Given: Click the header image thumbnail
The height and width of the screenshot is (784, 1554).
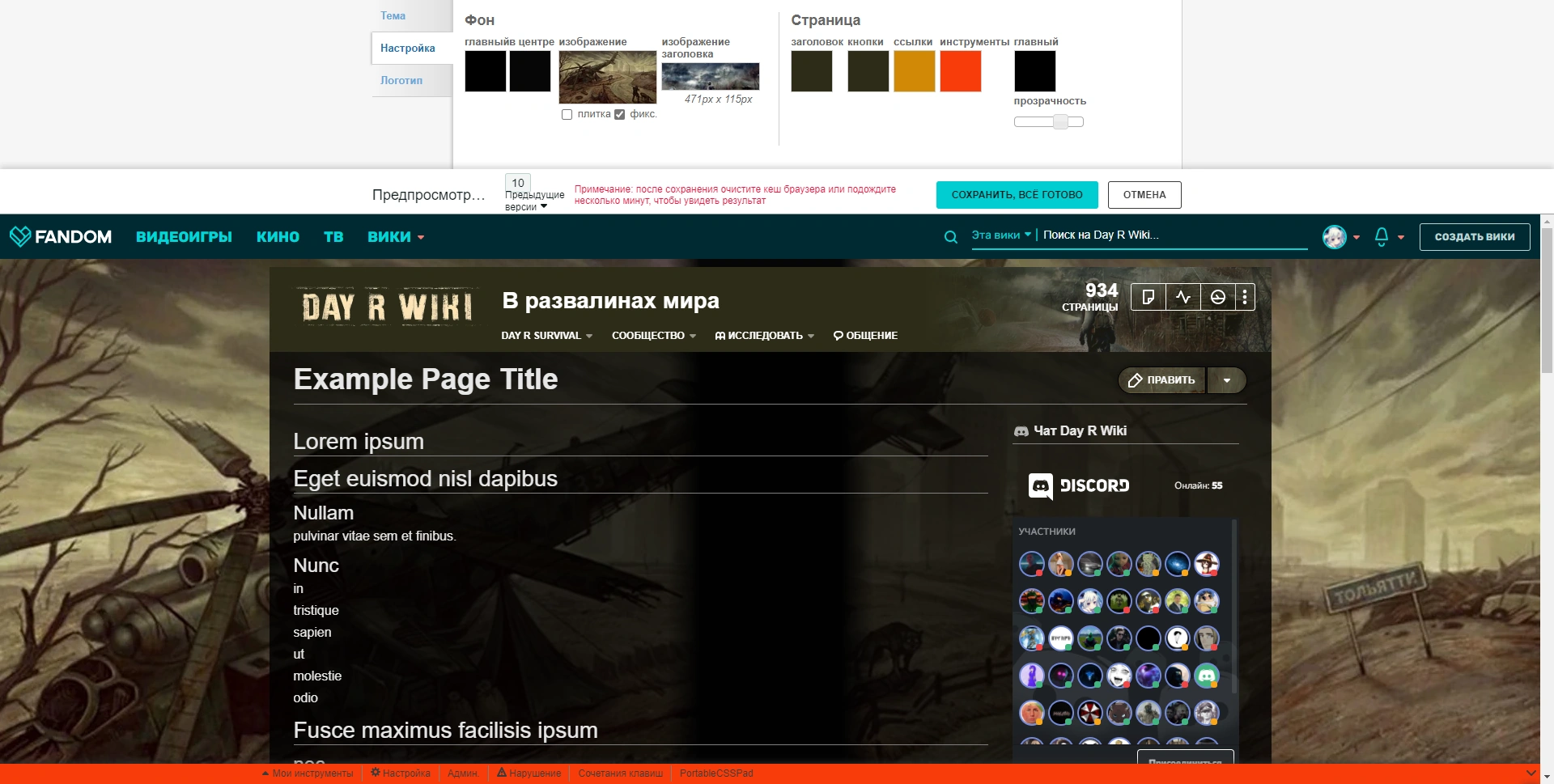Looking at the screenshot, I should (x=711, y=77).
